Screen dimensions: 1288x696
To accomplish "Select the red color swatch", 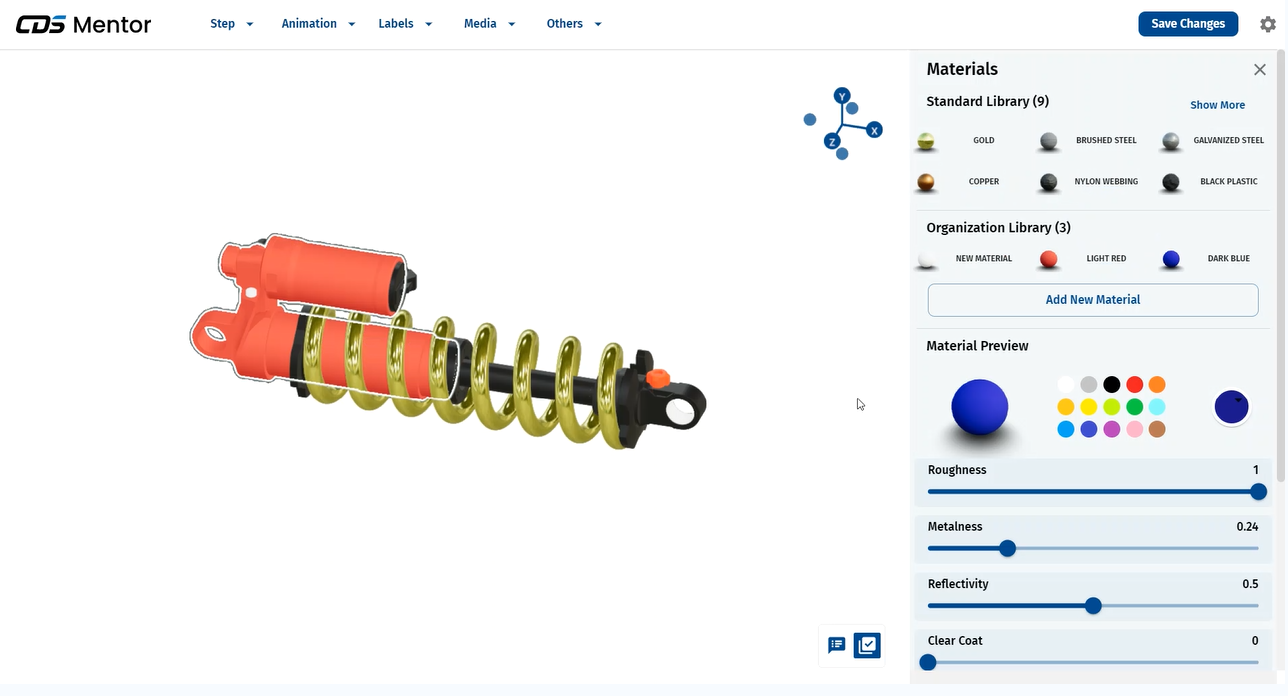I will pos(1134,385).
